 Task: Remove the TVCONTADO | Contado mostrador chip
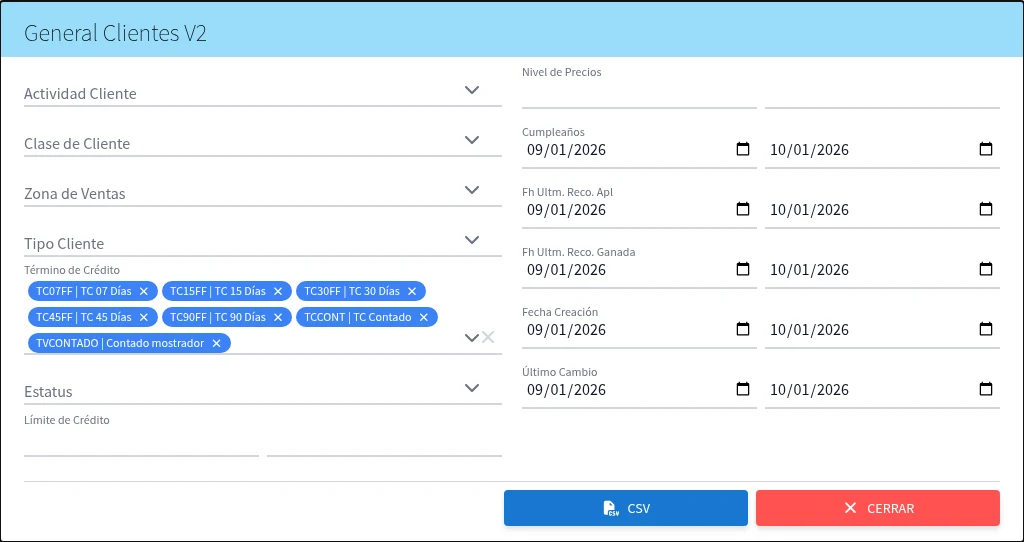216,343
